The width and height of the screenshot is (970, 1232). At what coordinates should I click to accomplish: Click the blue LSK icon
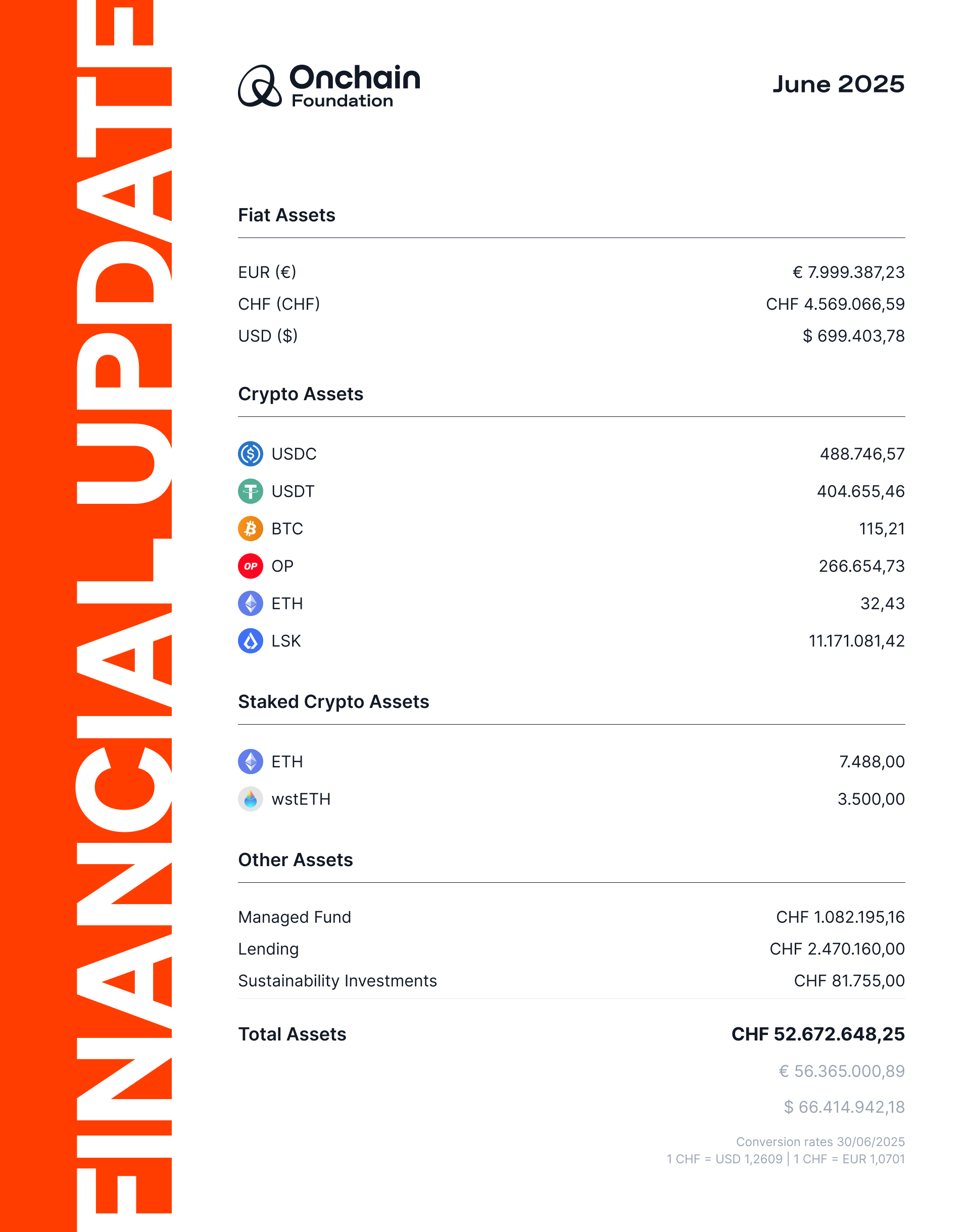[x=251, y=641]
